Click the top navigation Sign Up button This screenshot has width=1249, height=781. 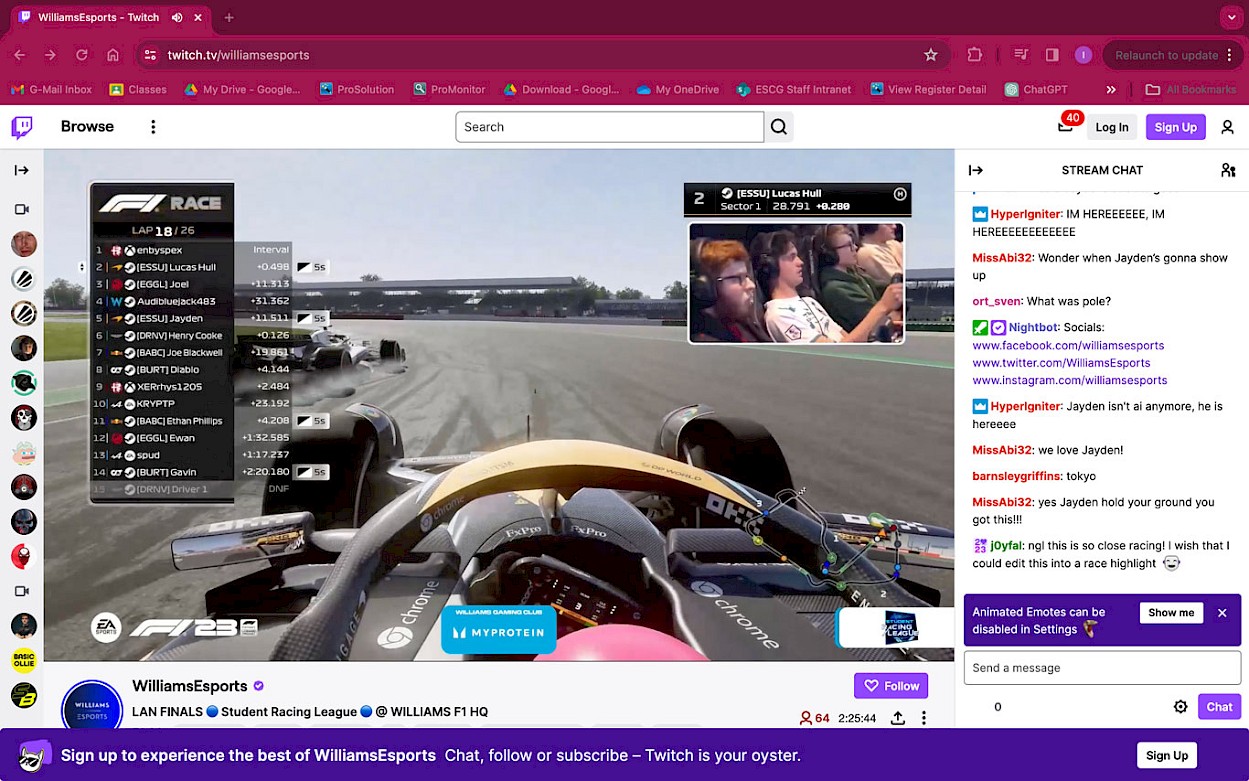[1175, 127]
